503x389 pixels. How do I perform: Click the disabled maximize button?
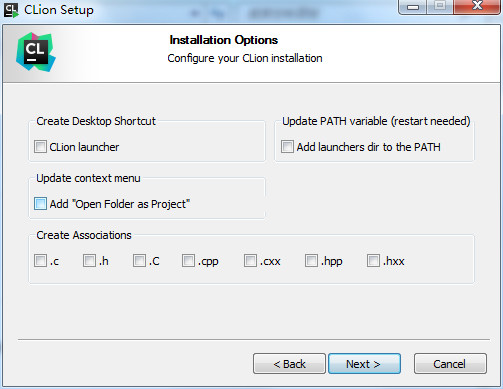(440, 7)
